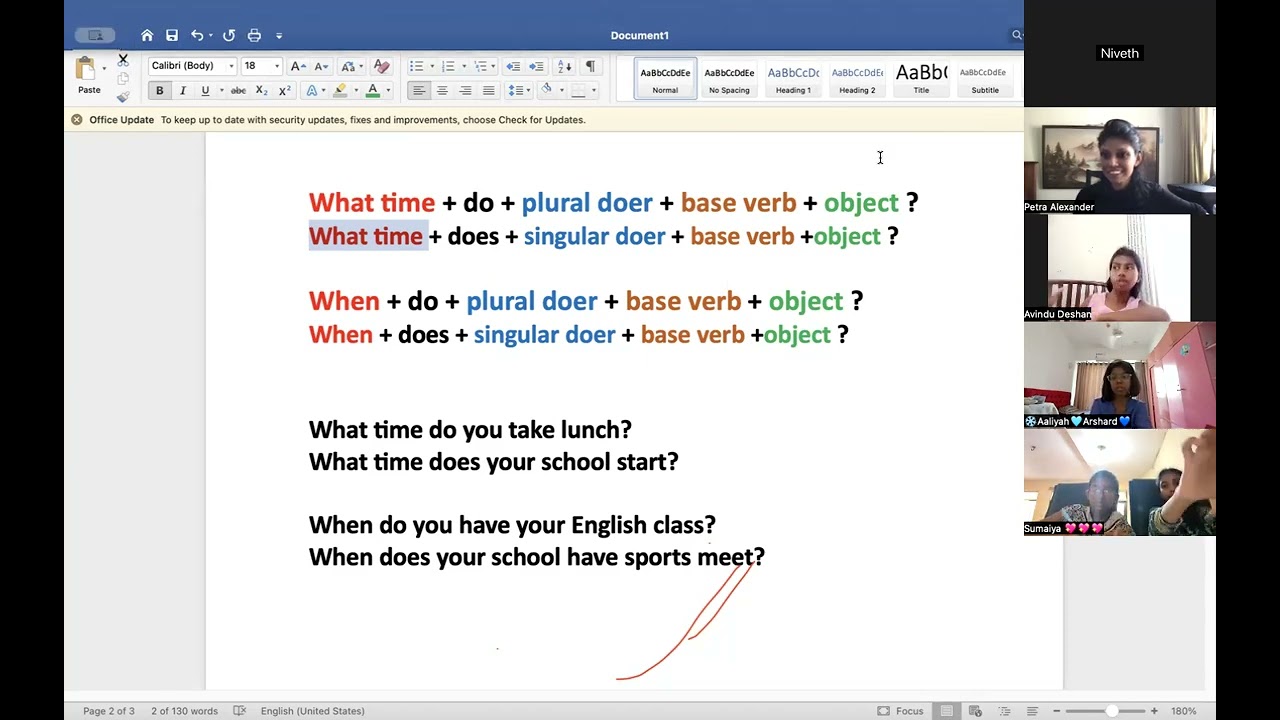Screen dimensions: 1280x720
Task: Apply the Heading 1 style
Action: click(793, 79)
